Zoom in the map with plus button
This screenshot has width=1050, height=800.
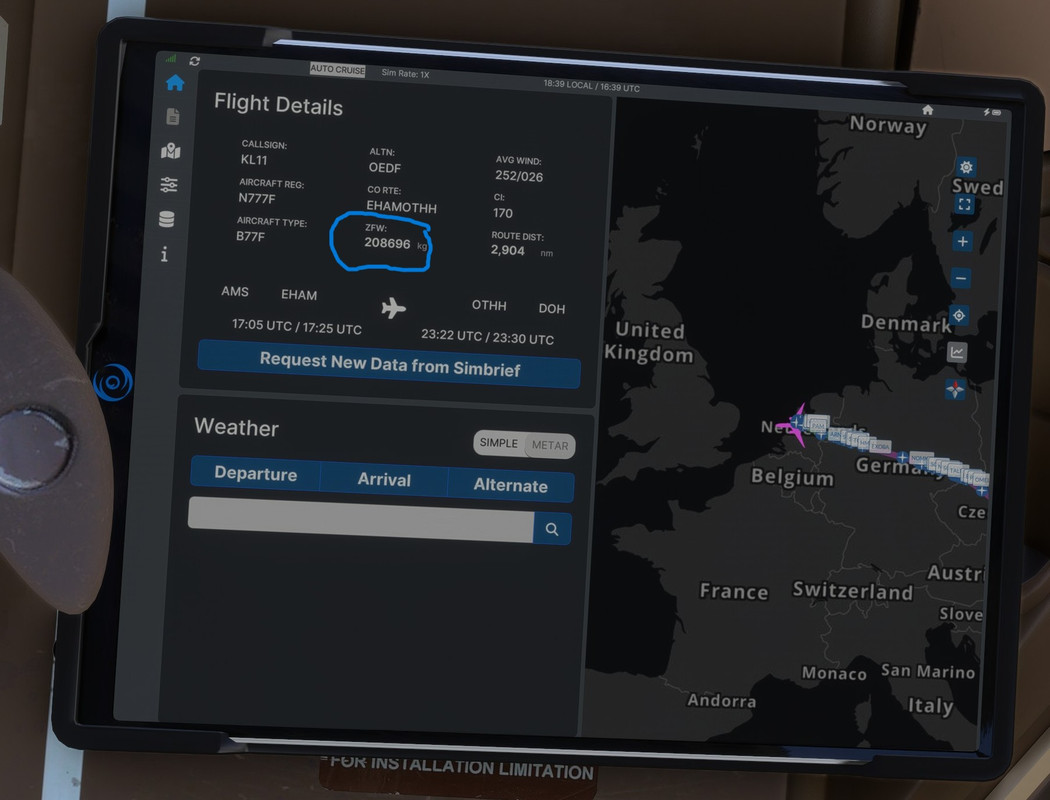[962, 241]
